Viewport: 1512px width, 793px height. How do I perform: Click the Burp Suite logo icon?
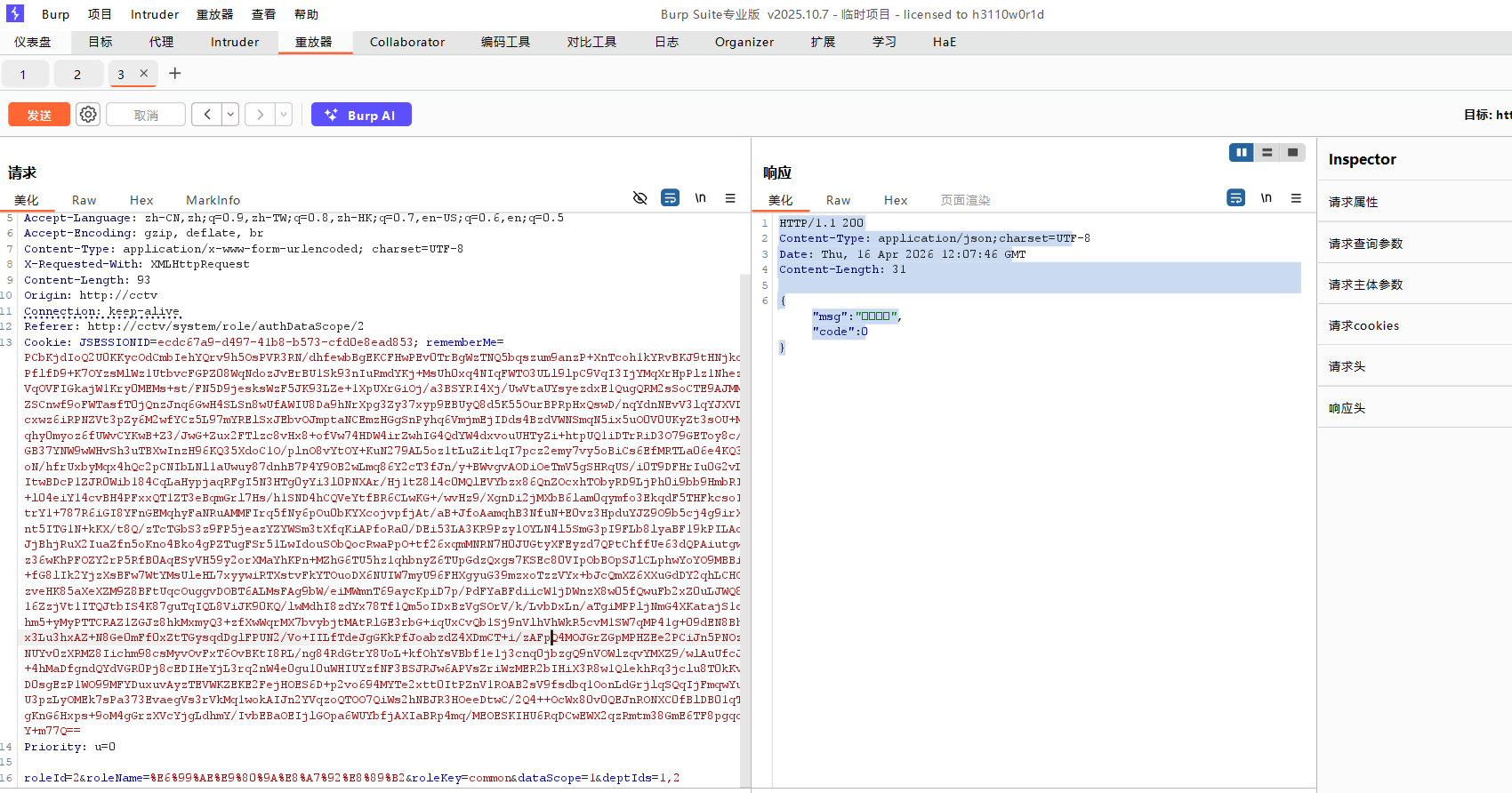coord(15,13)
